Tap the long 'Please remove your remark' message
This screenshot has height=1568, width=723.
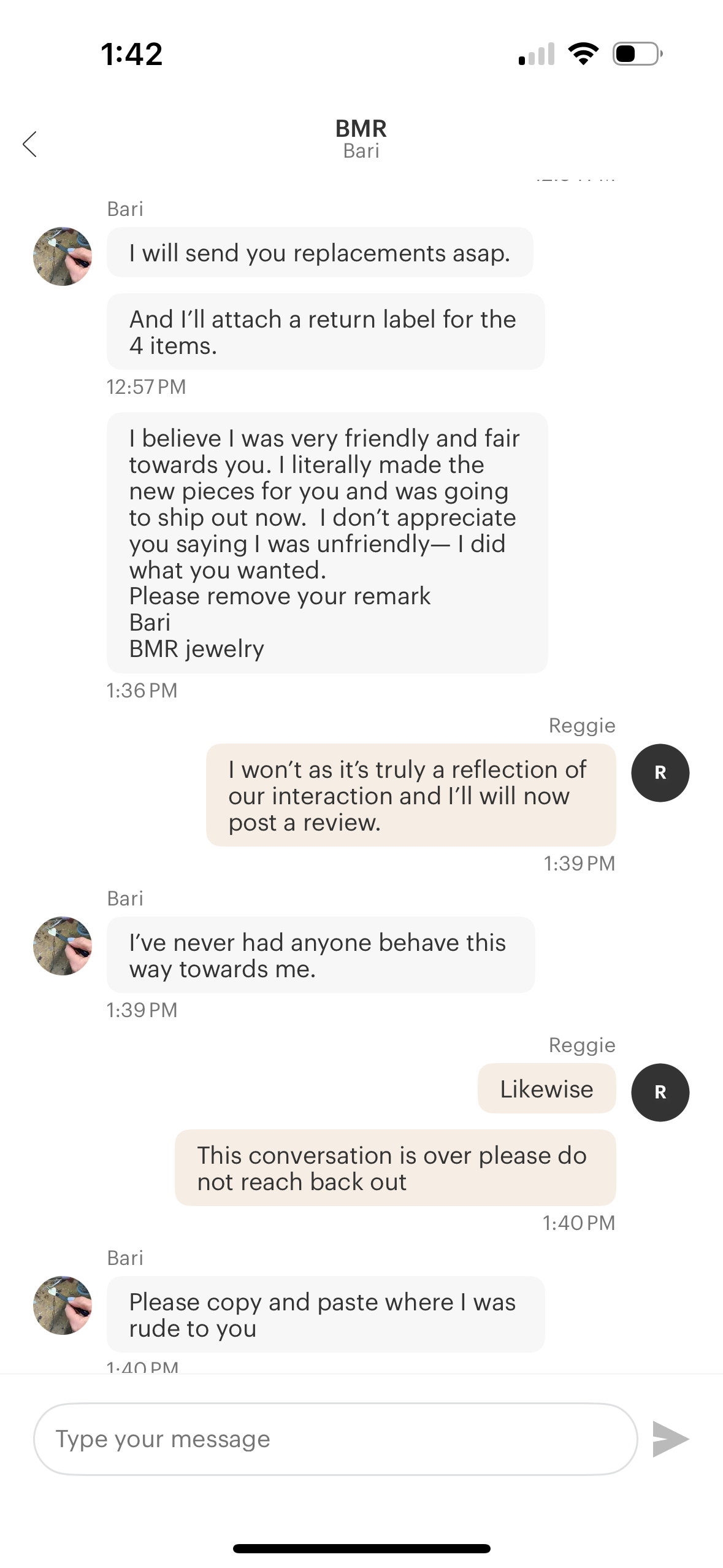pyautogui.click(x=327, y=543)
